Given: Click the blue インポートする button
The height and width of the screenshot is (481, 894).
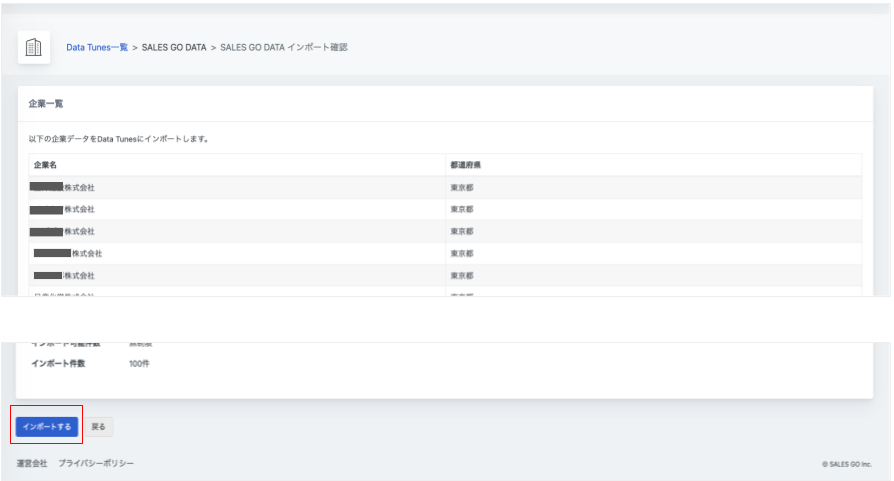Looking at the screenshot, I should (47, 426).
